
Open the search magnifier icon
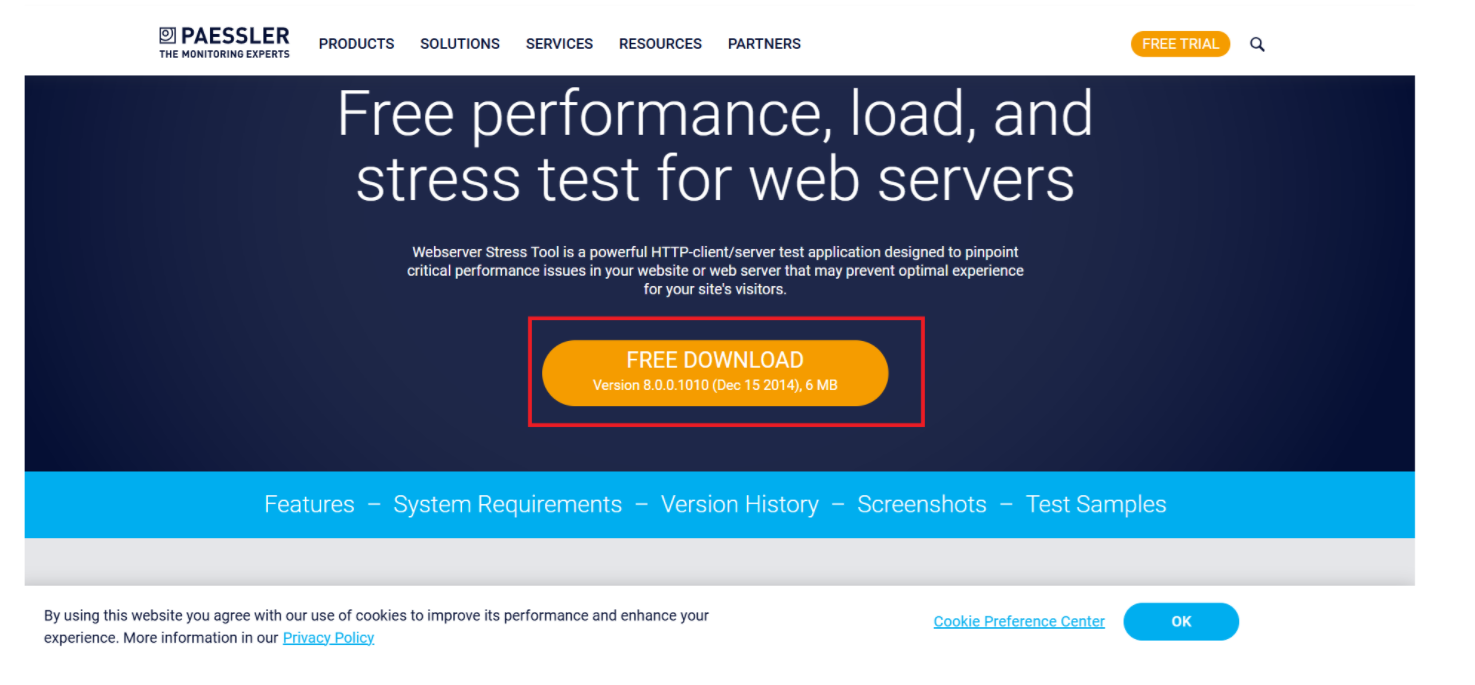click(1257, 44)
